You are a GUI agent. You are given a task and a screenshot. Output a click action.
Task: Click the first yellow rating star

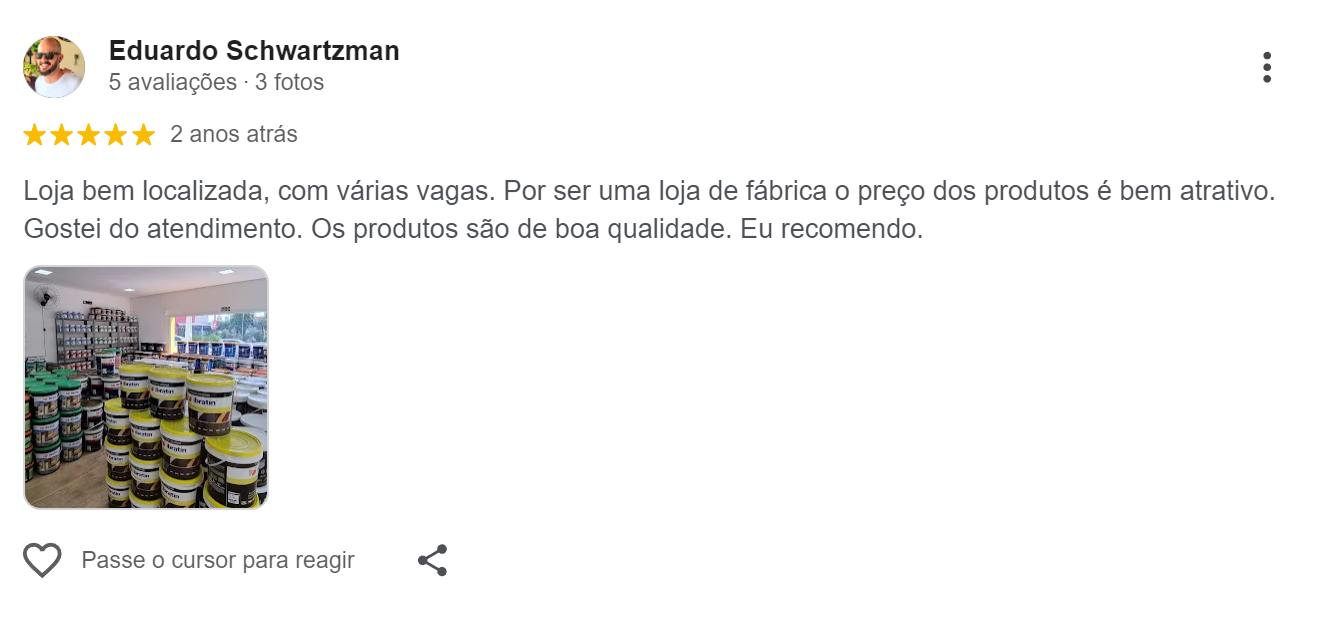pos(35,135)
